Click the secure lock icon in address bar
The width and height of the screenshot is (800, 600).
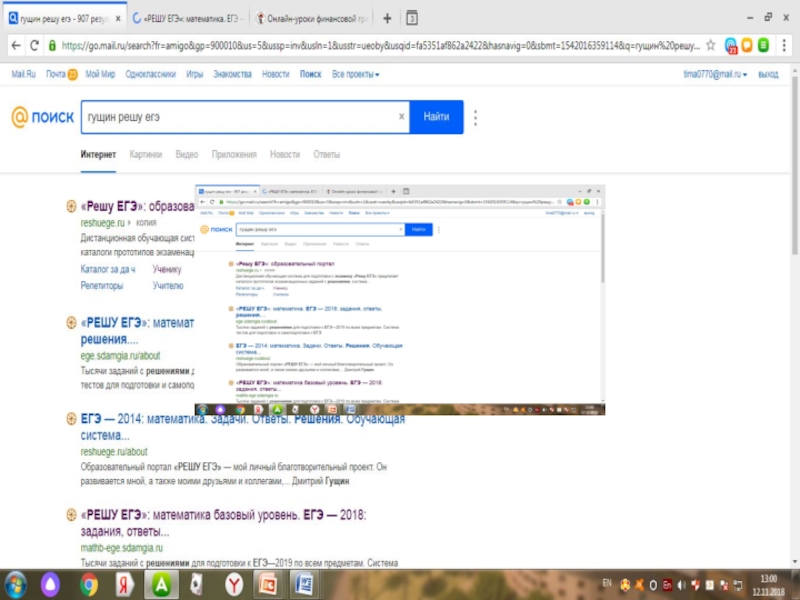point(52,45)
